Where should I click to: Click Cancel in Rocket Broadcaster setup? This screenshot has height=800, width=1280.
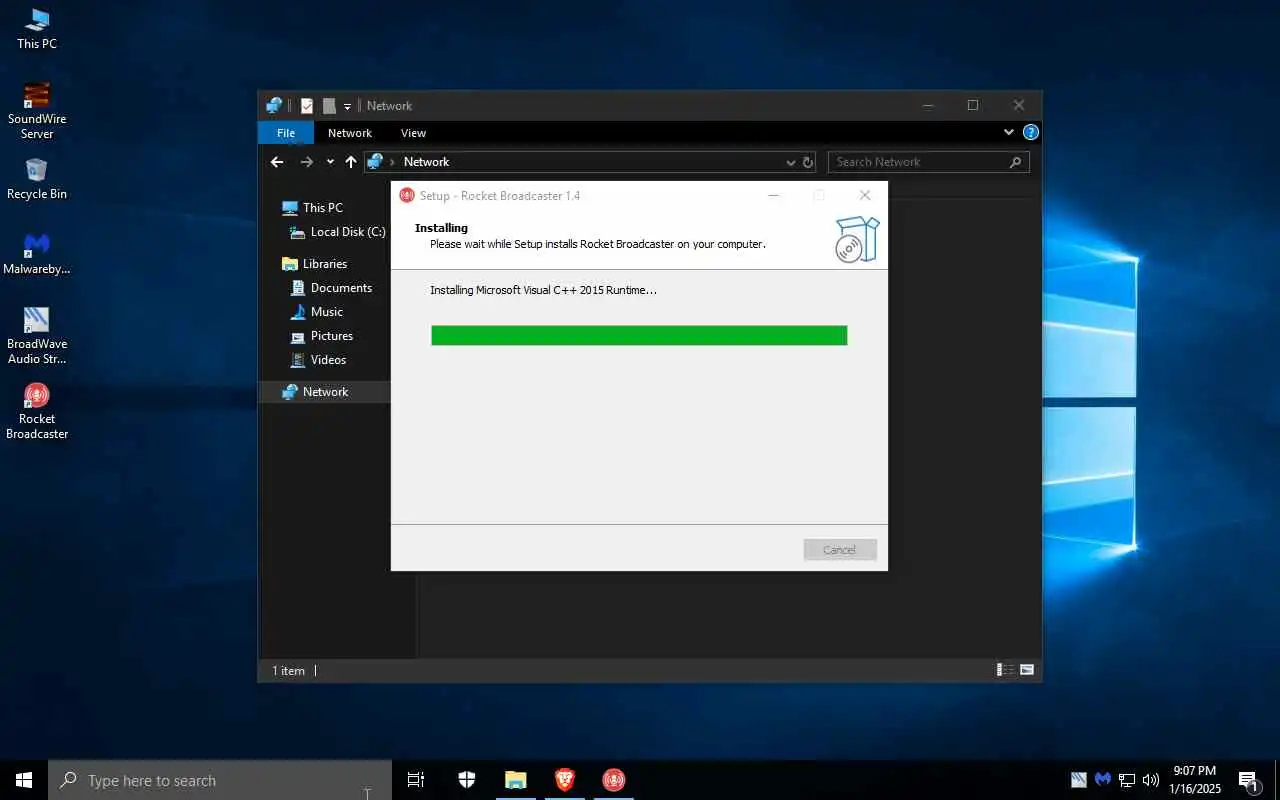(840, 550)
